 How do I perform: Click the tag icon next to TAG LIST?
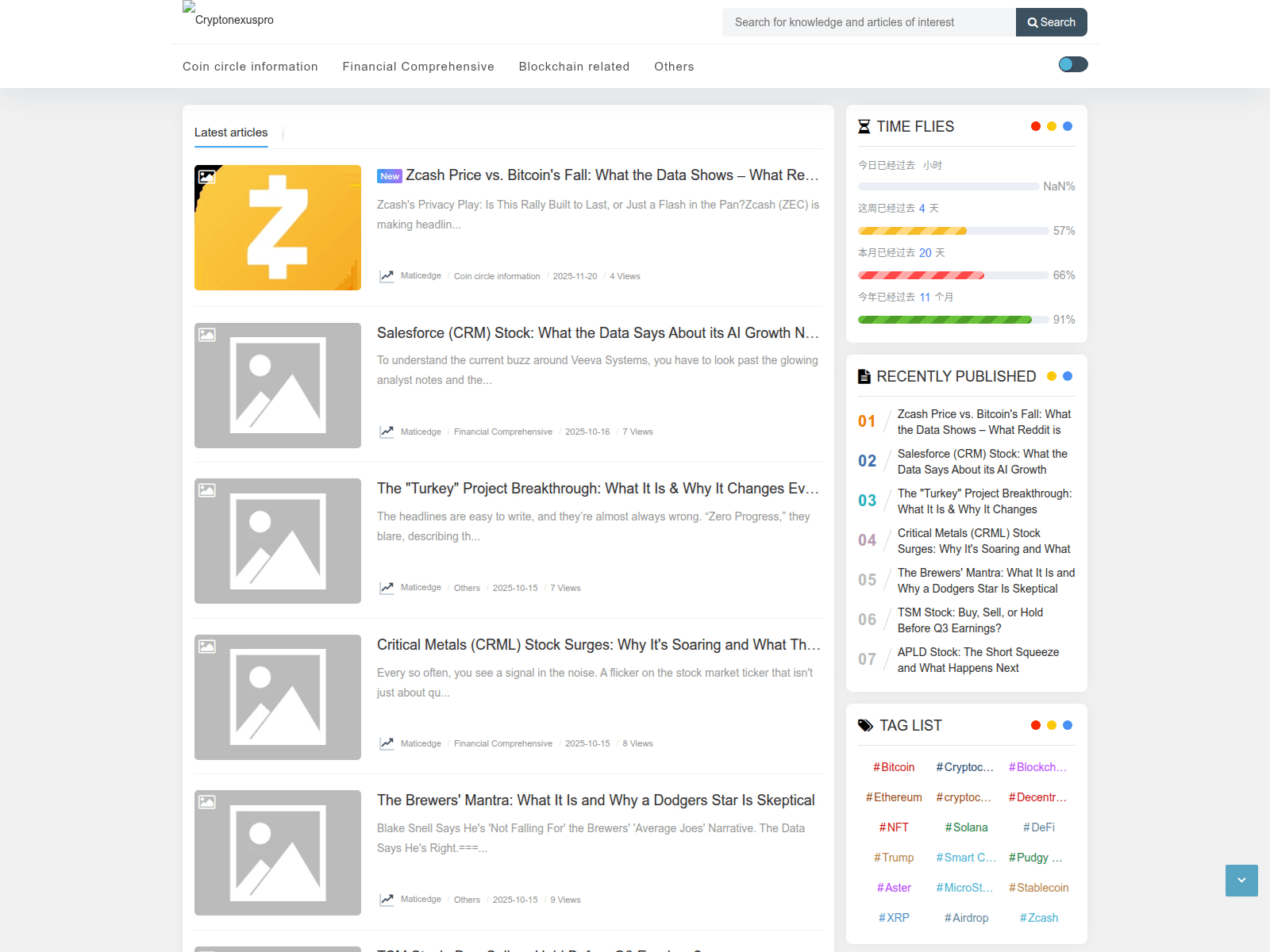(x=864, y=725)
